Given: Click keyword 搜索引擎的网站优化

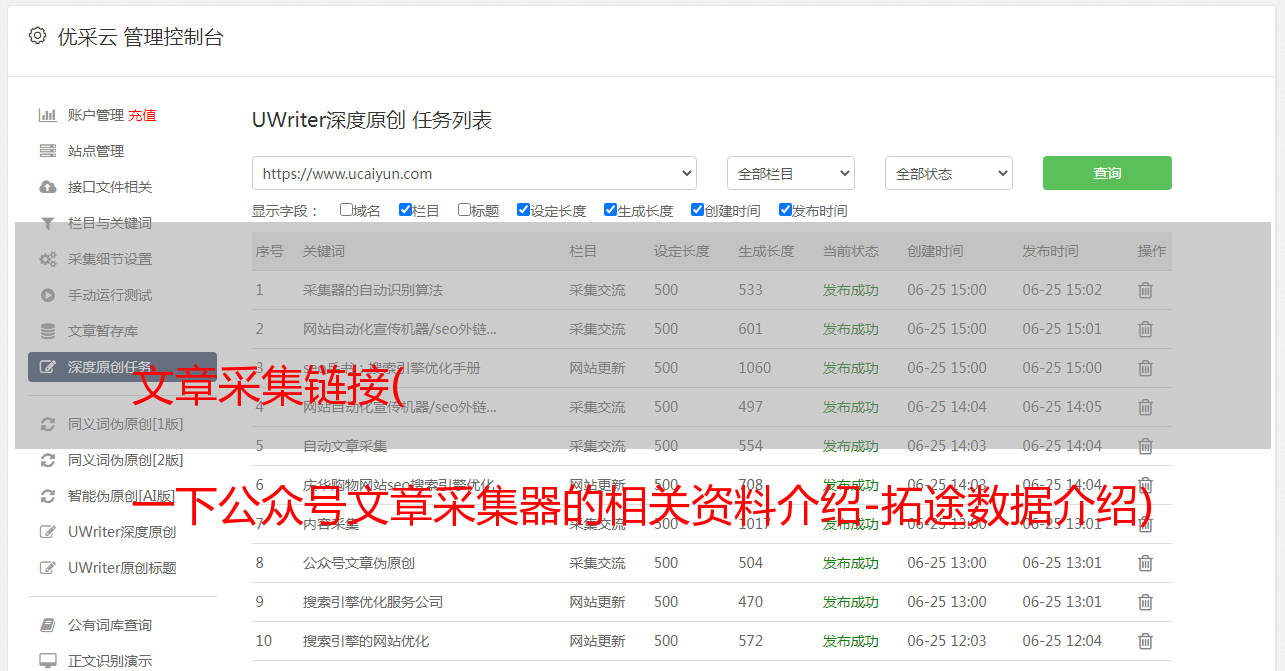Looking at the screenshot, I should (x=366, y=641).
